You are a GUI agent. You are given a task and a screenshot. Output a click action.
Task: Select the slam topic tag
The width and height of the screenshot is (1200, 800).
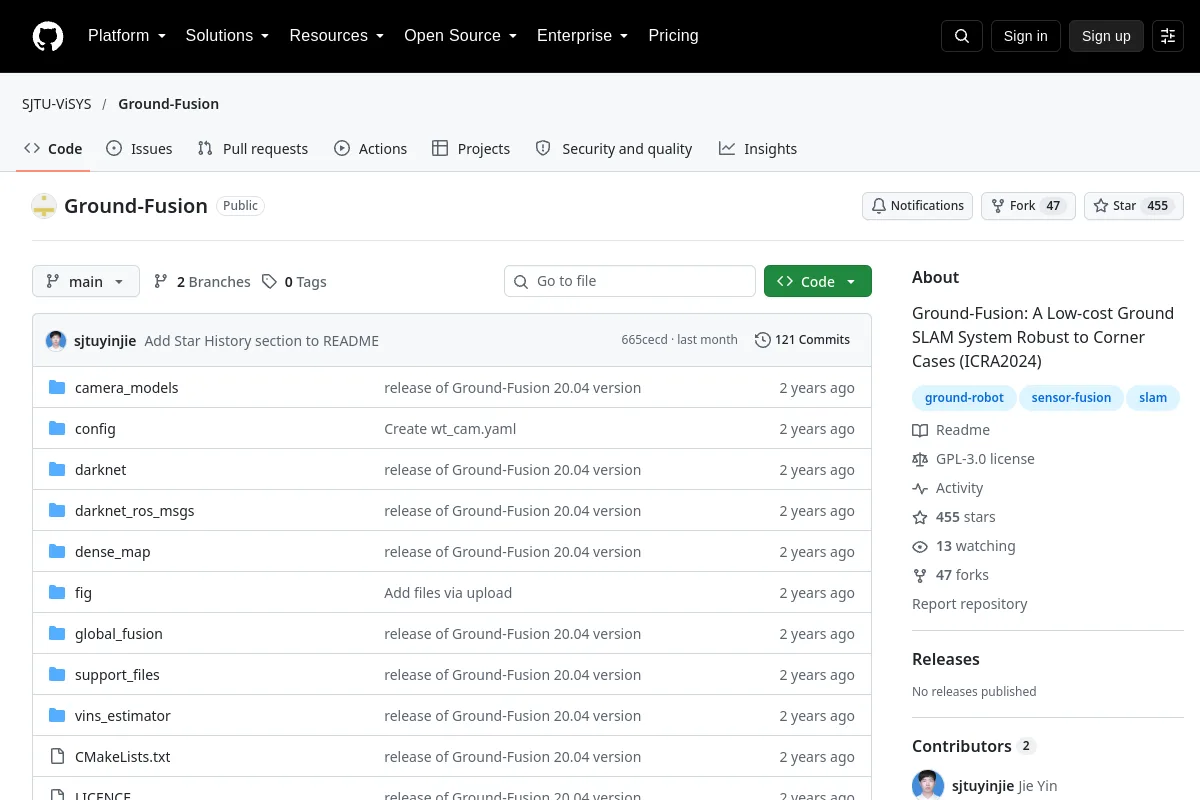pyautogui.click(x=1153, y=398)
